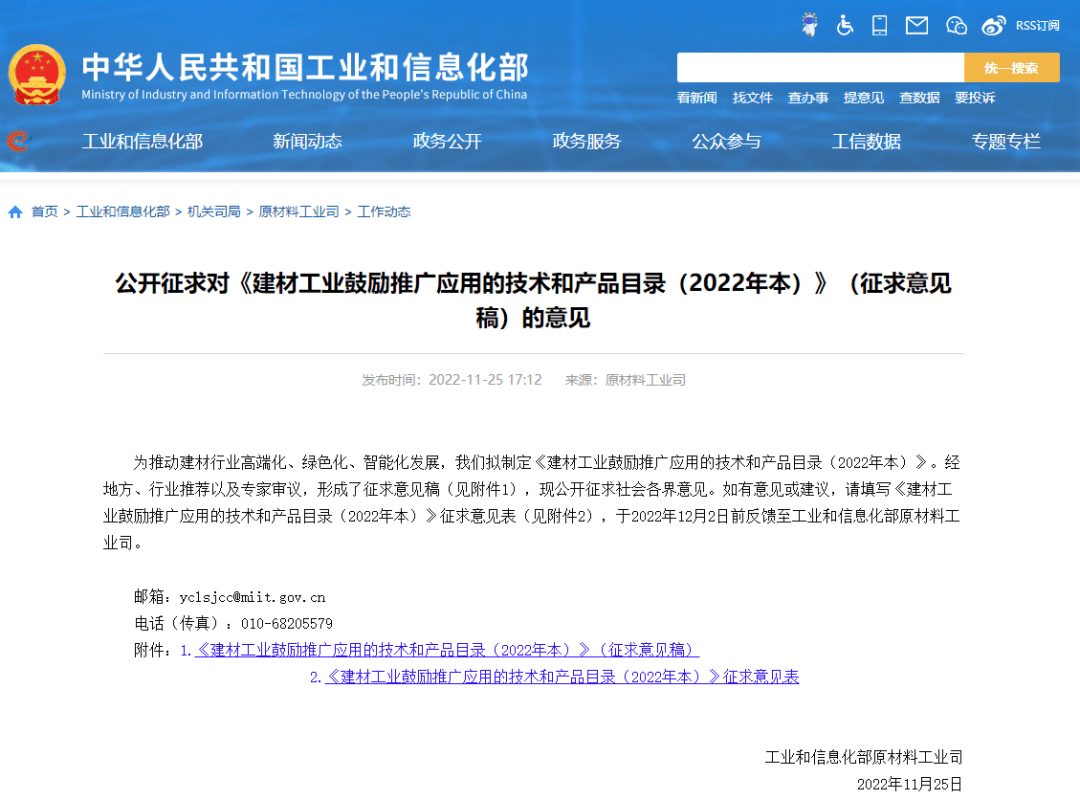Open RSS订阅 subscription link
The height and width of the screenshot is (800, 1080).
[x=1037, y=25]
